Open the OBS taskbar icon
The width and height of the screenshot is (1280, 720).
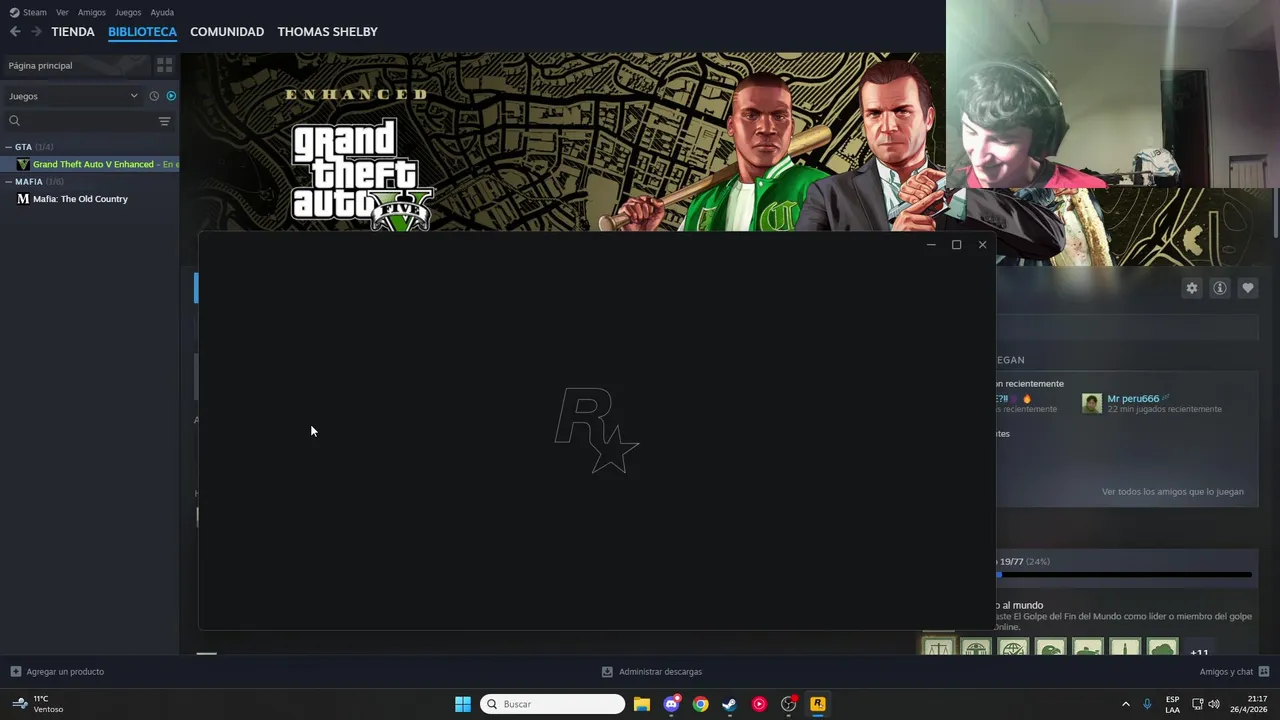(x=789, y=704)
